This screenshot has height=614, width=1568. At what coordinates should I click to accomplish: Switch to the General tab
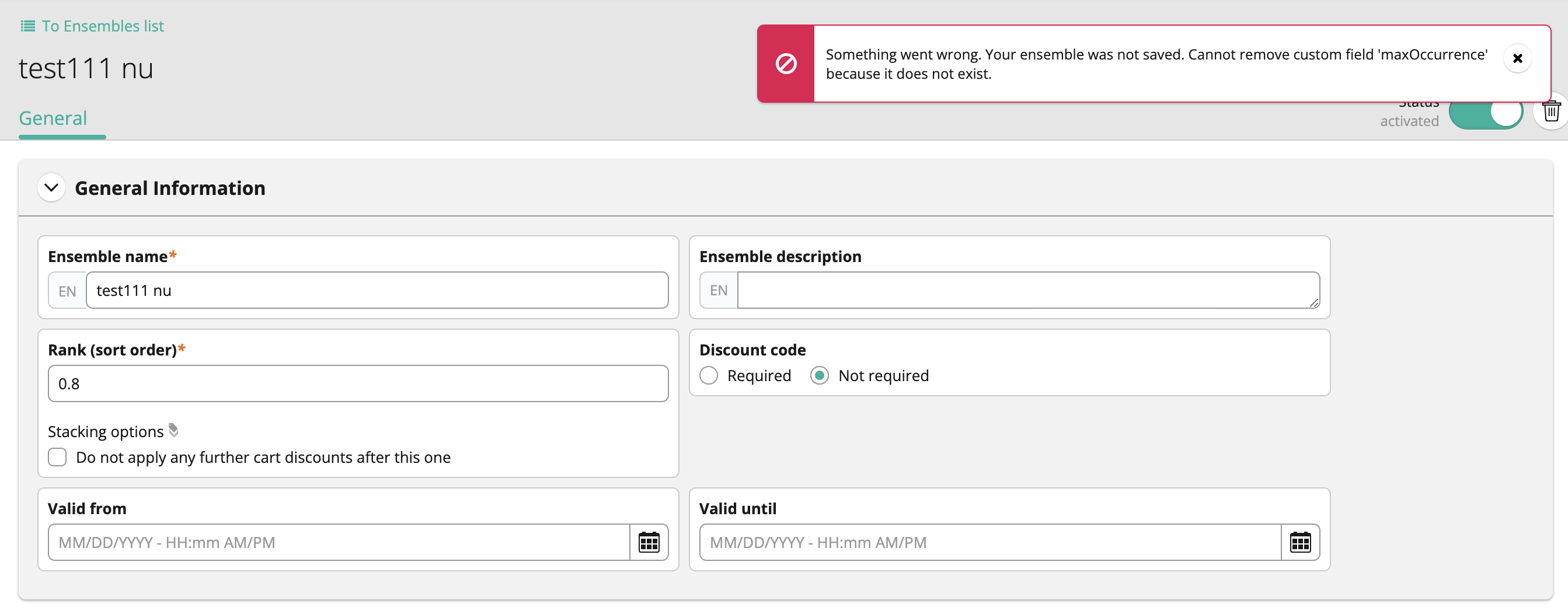click(53, 118)
